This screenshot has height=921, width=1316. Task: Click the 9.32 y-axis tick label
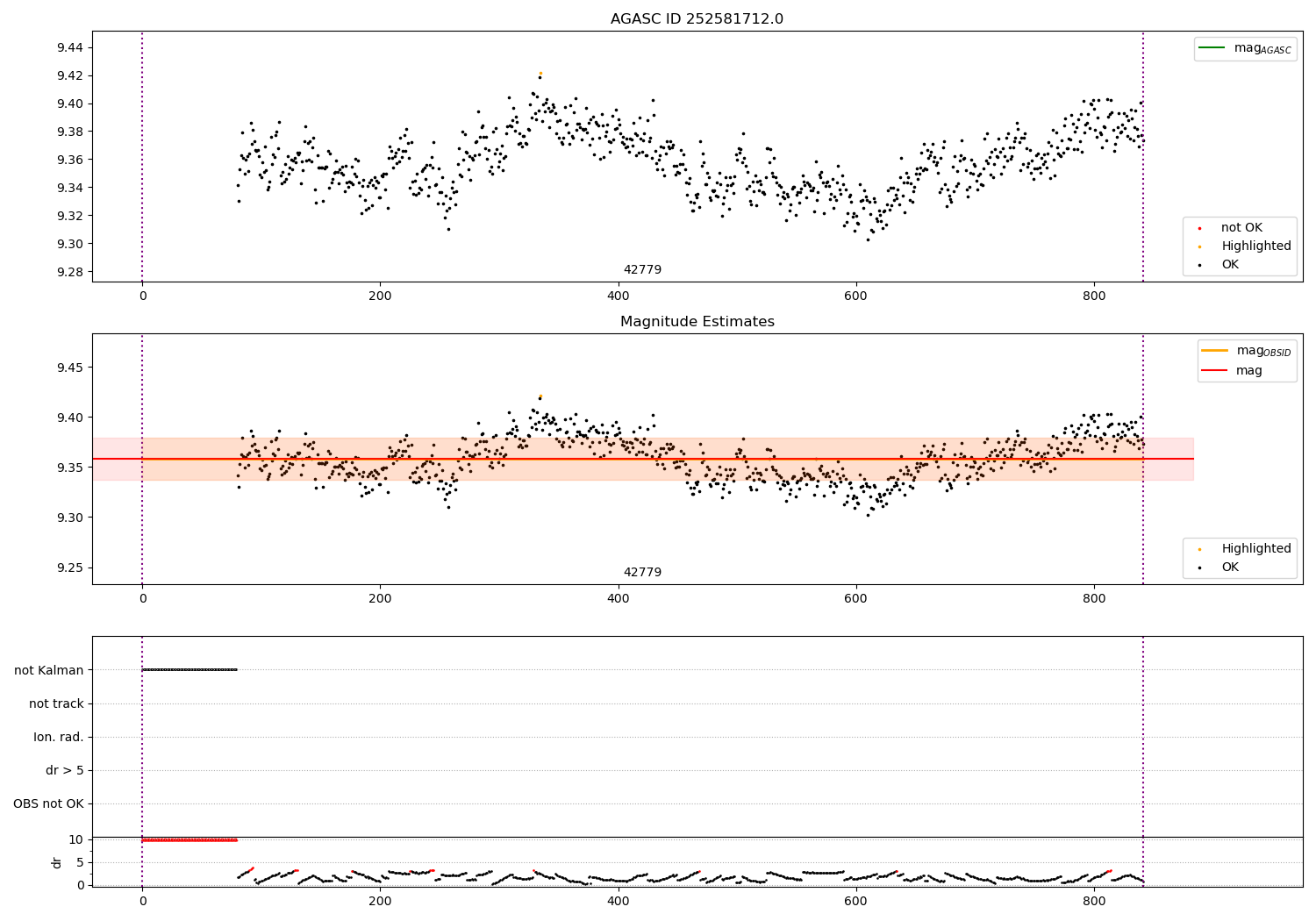click(68, 216)
